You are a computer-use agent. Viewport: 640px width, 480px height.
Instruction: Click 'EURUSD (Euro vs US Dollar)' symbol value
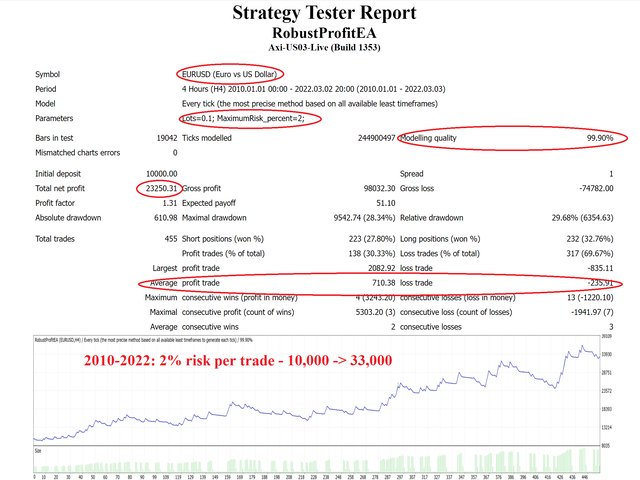229,74
